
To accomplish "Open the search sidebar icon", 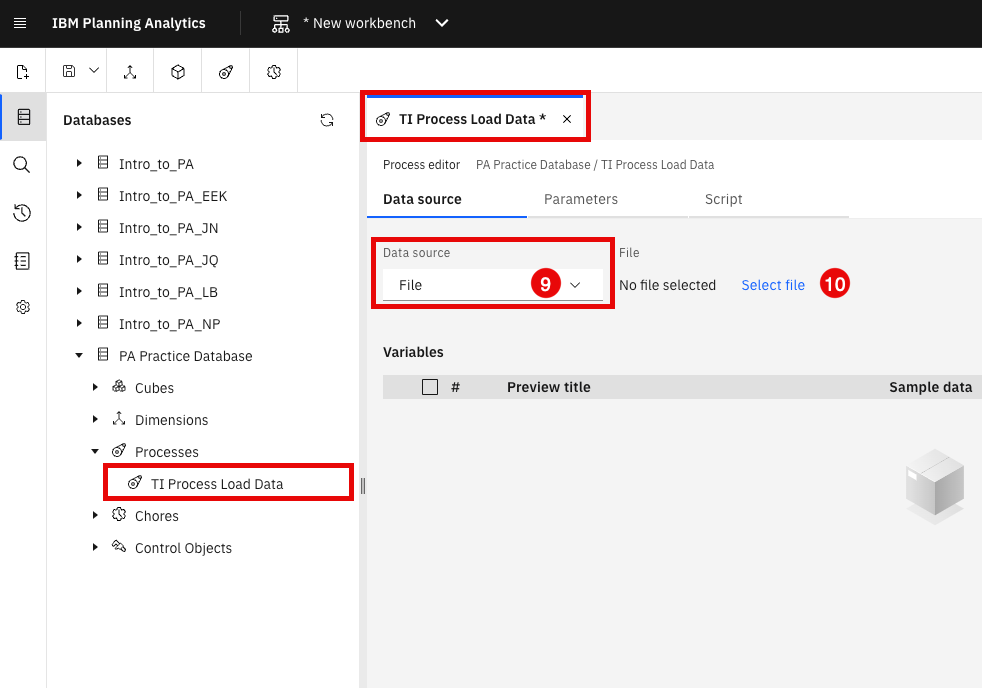I will 22,165.
